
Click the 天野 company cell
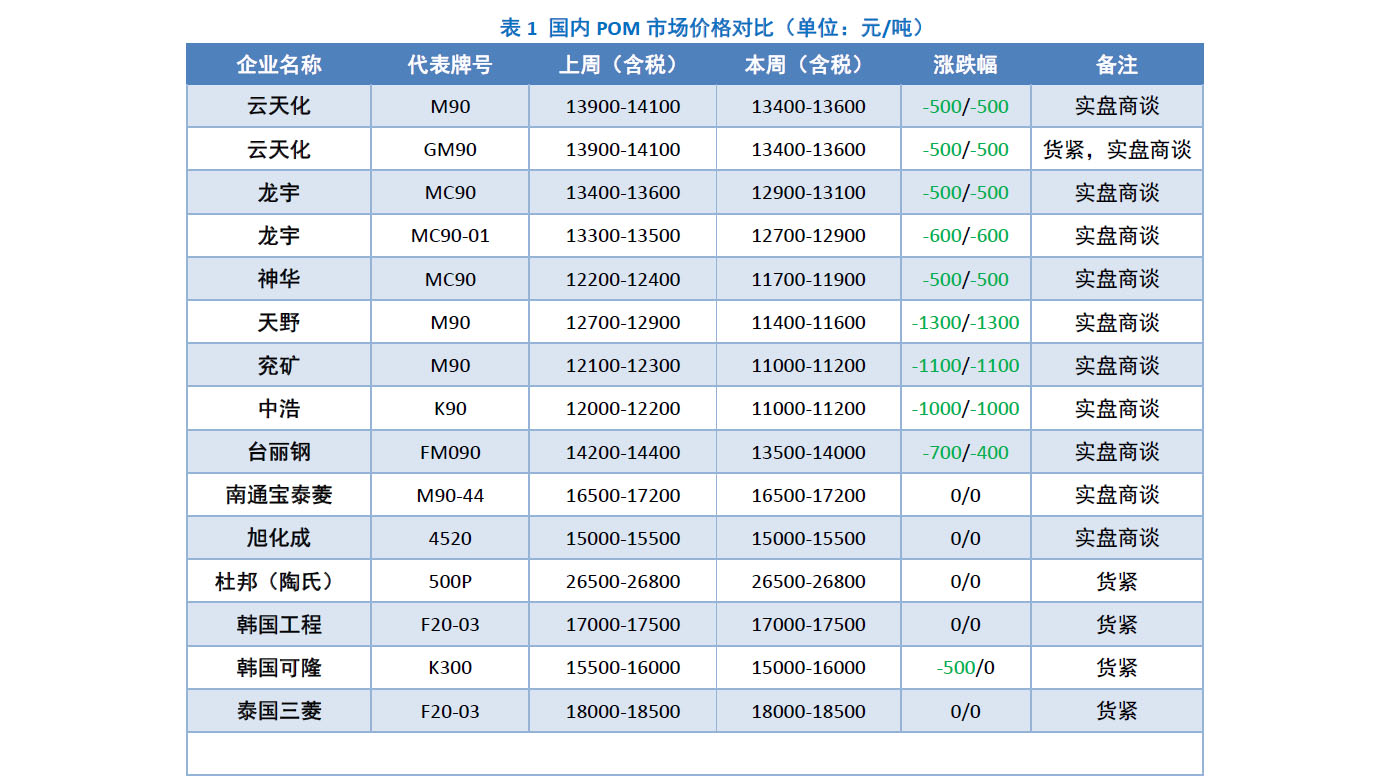[x=279, y=323]
